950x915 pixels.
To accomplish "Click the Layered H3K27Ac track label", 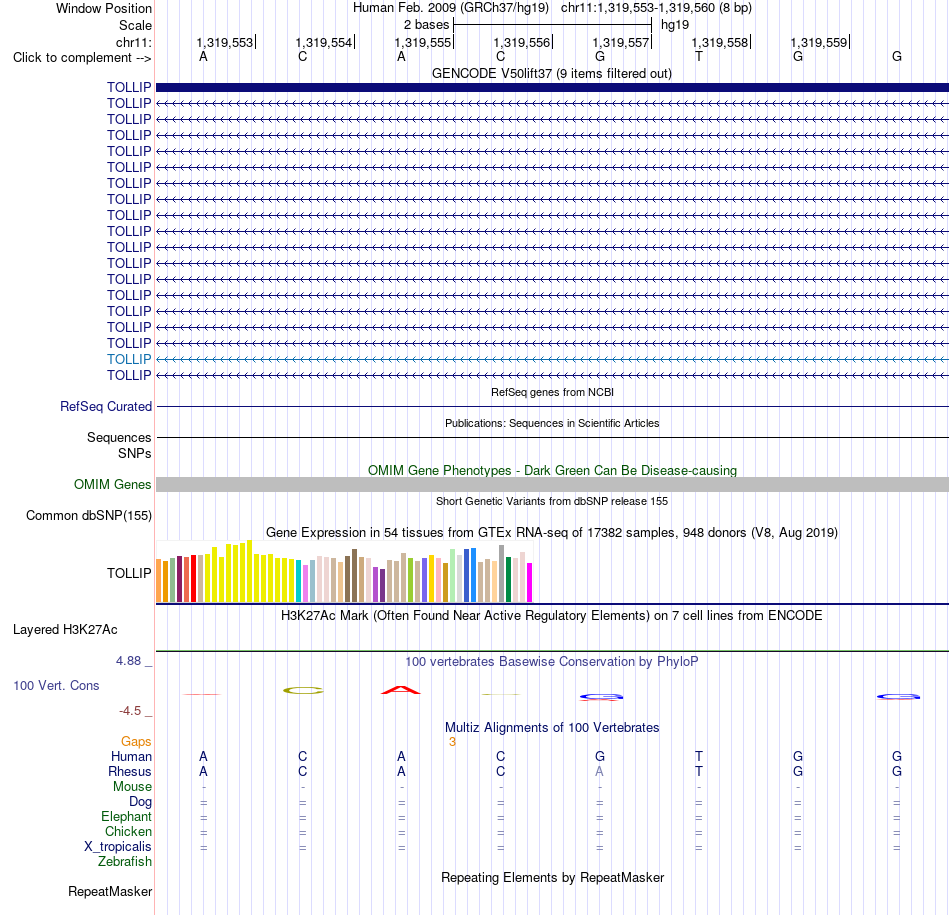I will 65,630.
